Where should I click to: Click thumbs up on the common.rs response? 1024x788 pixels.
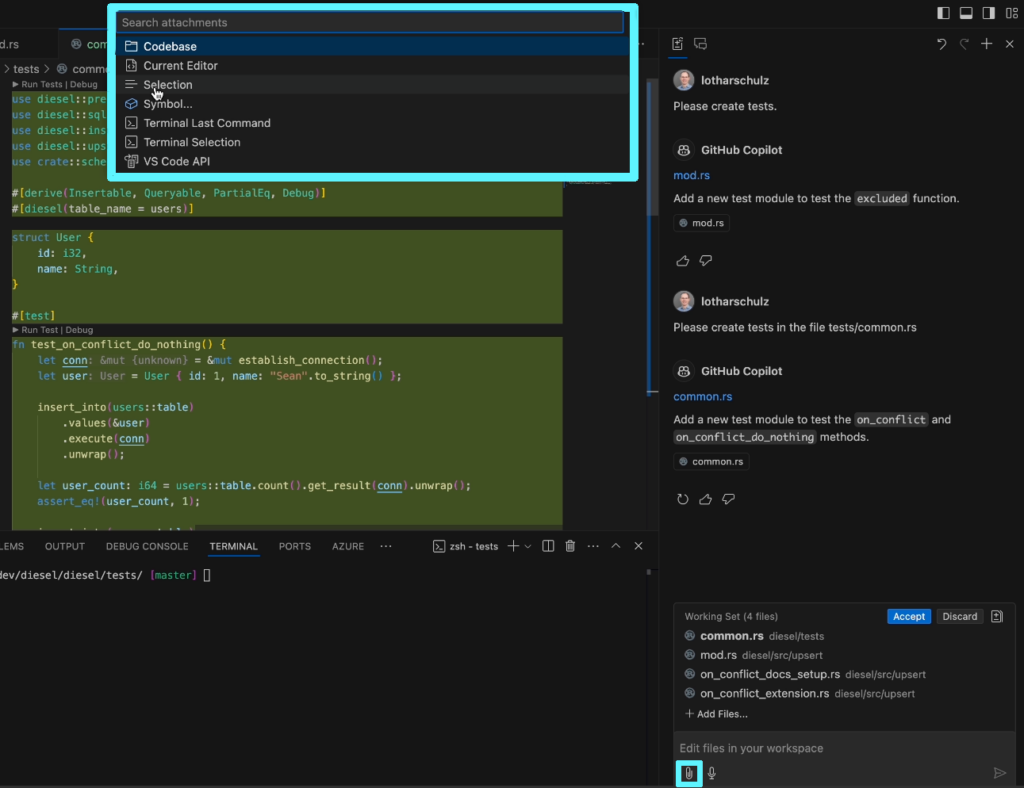(706, 499)
